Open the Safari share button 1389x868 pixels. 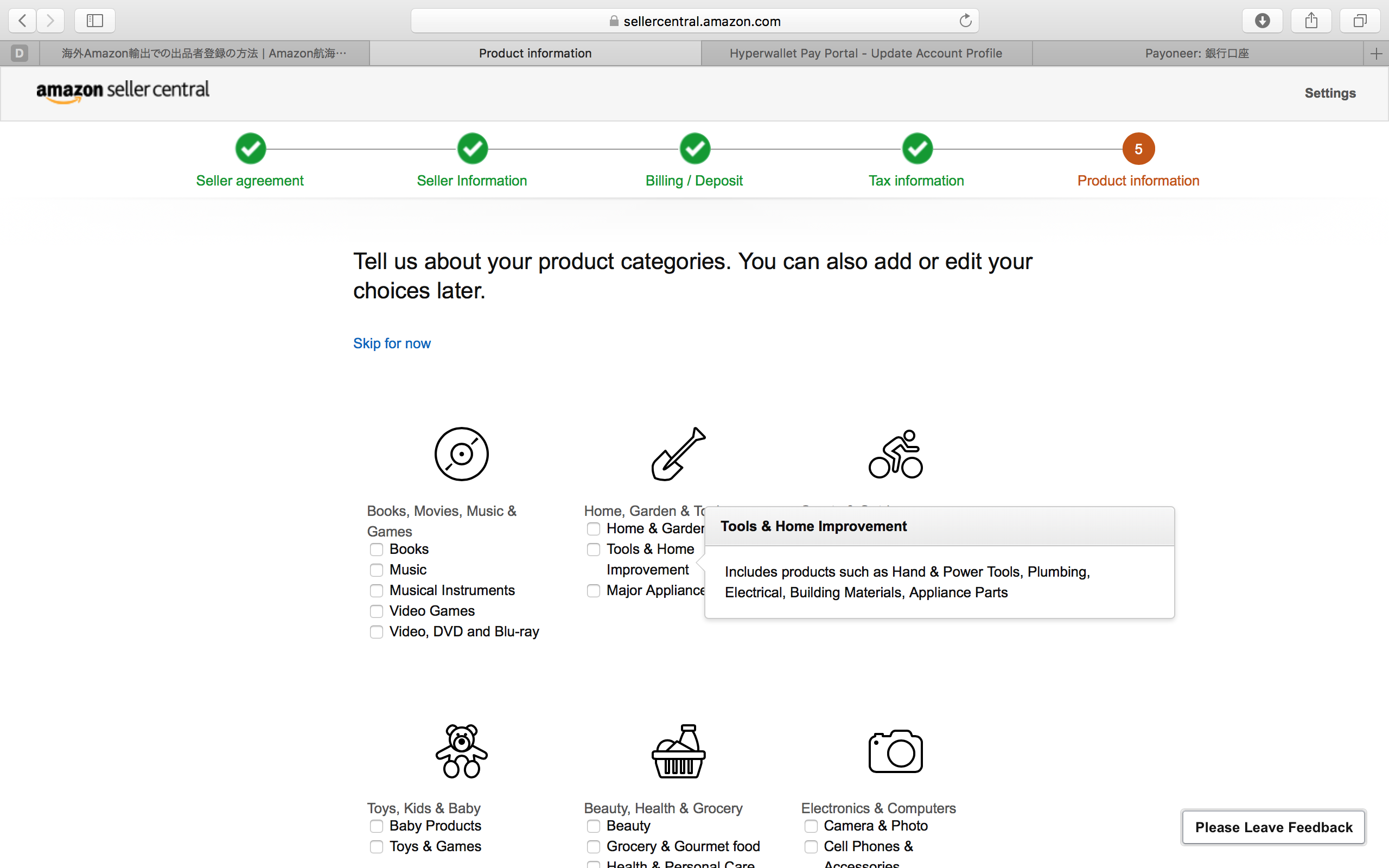click(x=1311, y=21)
